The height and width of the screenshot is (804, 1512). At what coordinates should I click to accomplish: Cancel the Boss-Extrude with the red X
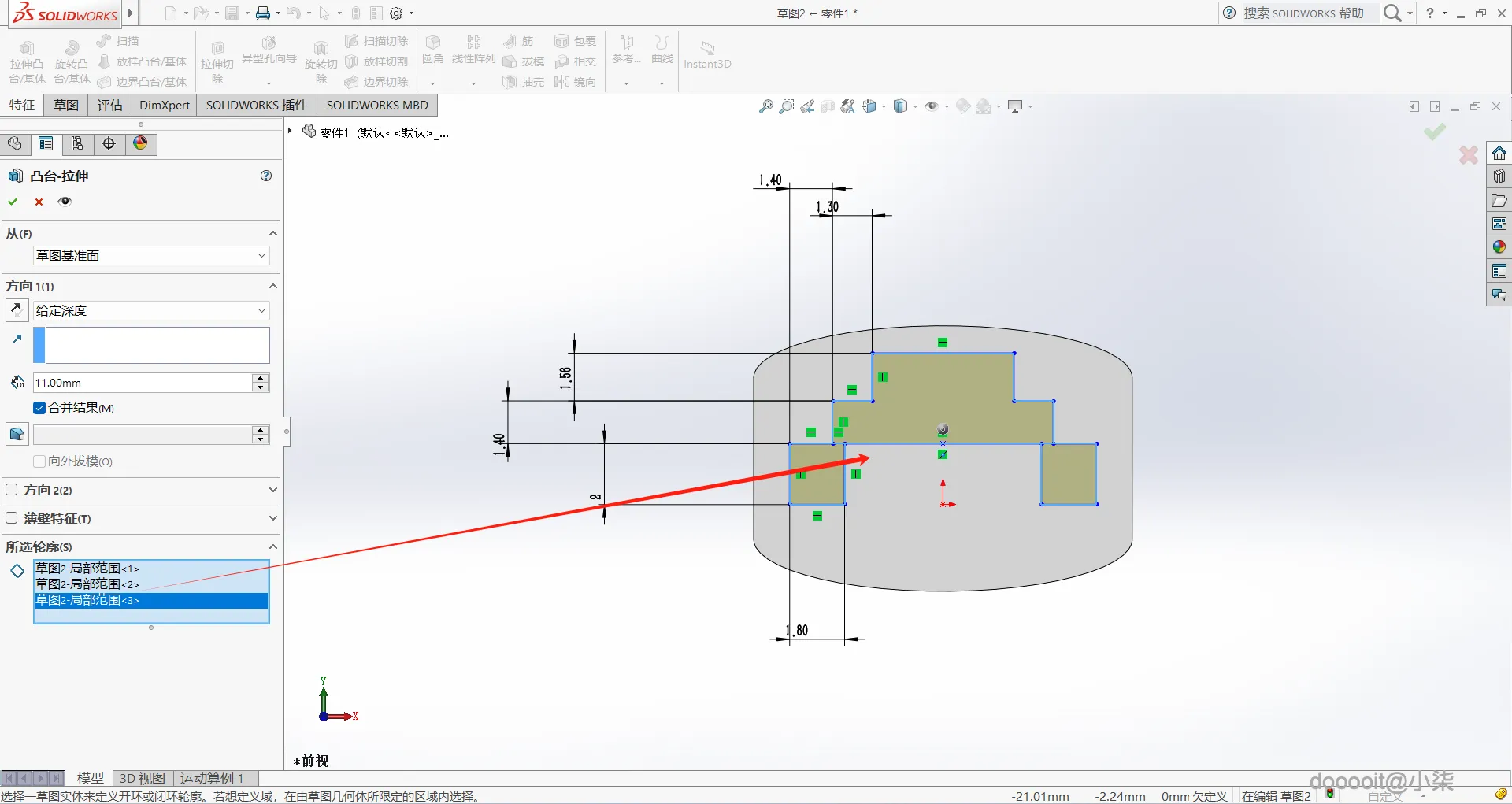point(39,202)
